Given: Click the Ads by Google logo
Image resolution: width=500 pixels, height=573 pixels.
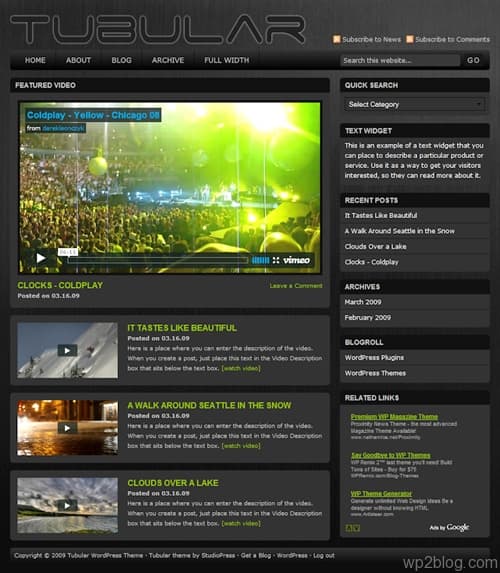Looking at the screenshot, I should click(x=449, y=527).
